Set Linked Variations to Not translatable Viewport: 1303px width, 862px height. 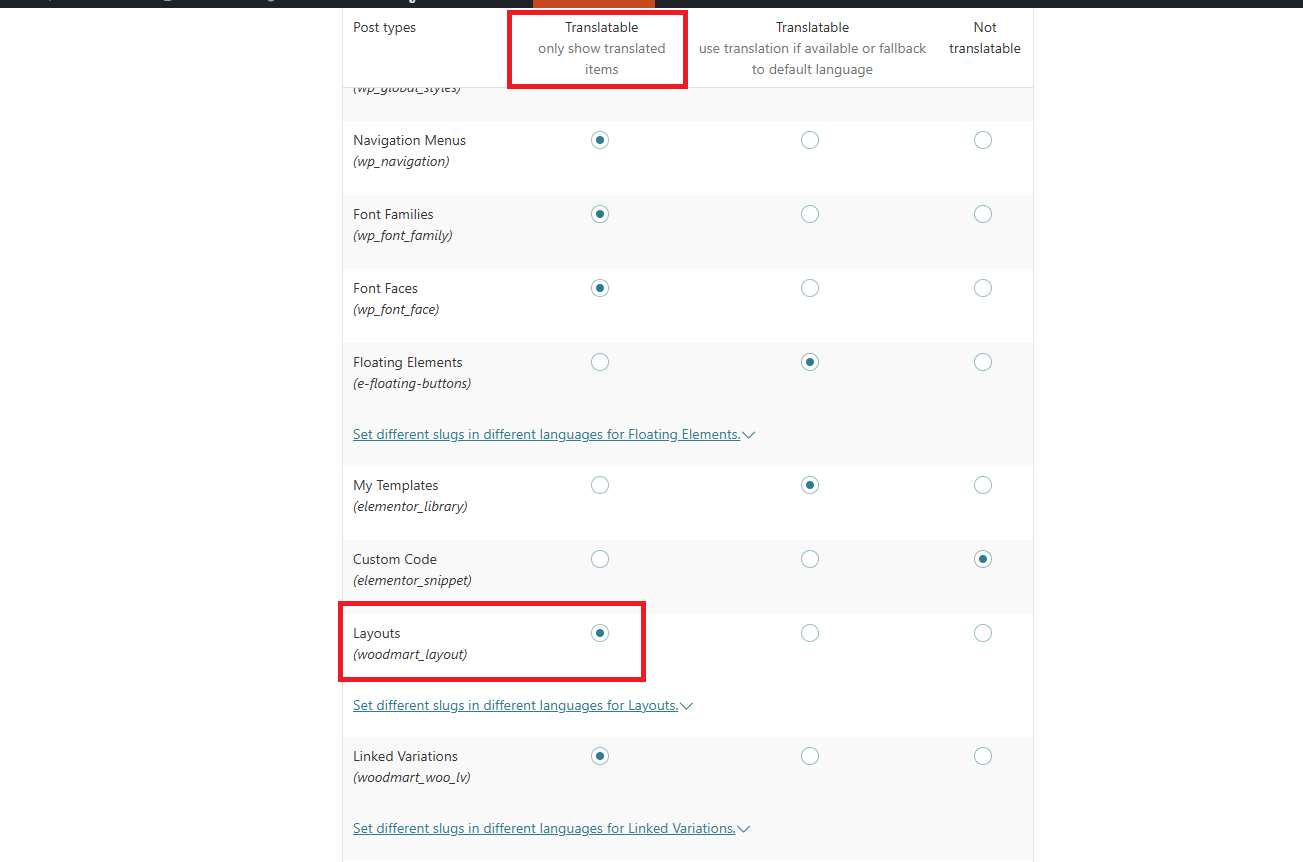(x=983, y=756)
